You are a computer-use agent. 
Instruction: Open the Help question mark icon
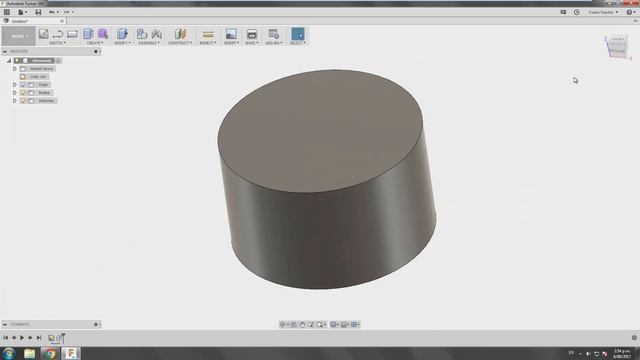tap(629, 12)
